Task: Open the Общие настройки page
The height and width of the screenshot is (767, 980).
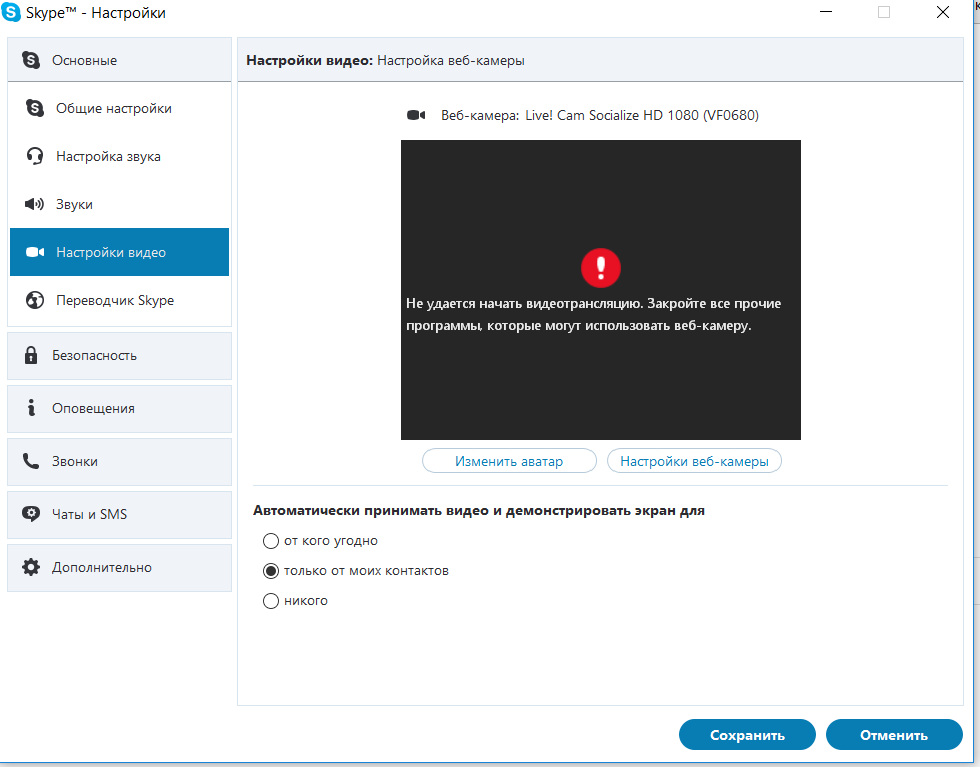Action: pos(114,108)
